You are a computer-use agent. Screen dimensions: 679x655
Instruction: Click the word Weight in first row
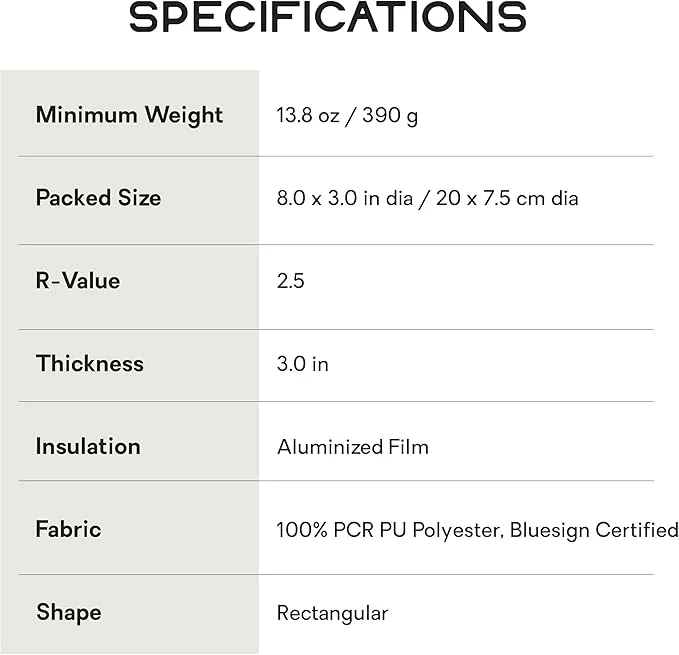184,116
